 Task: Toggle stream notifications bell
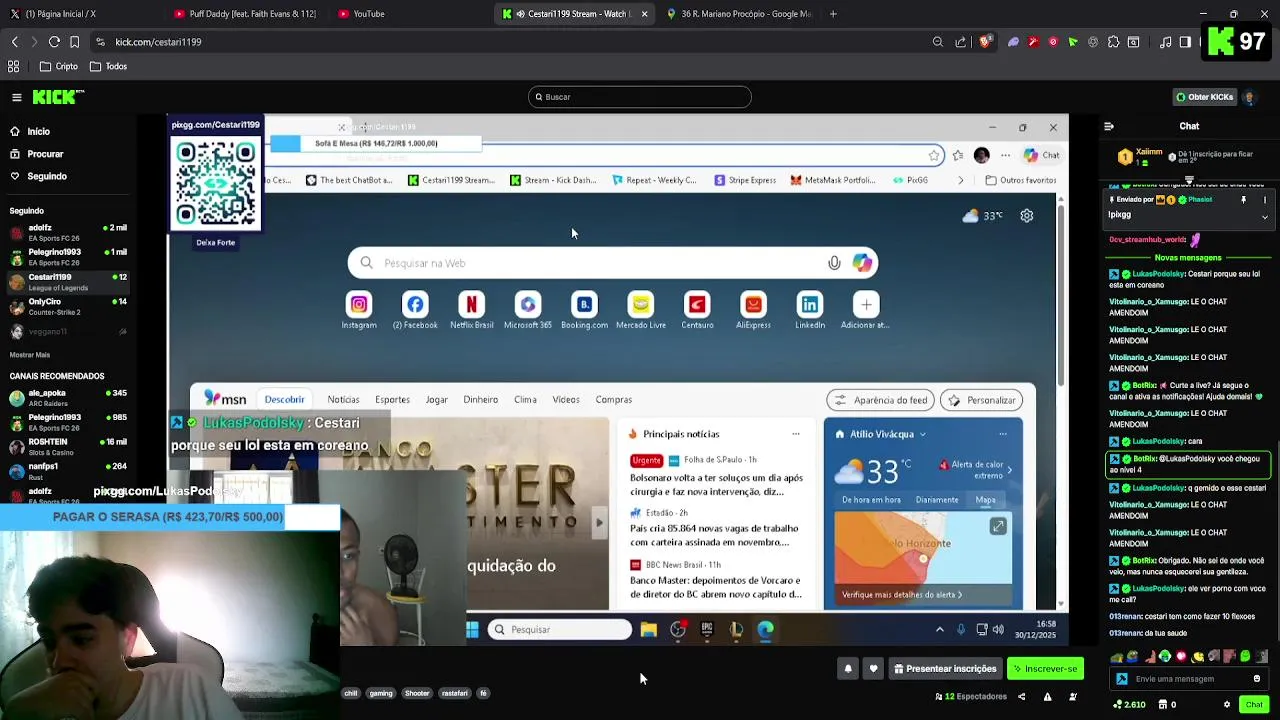click(x=848, y=669)
